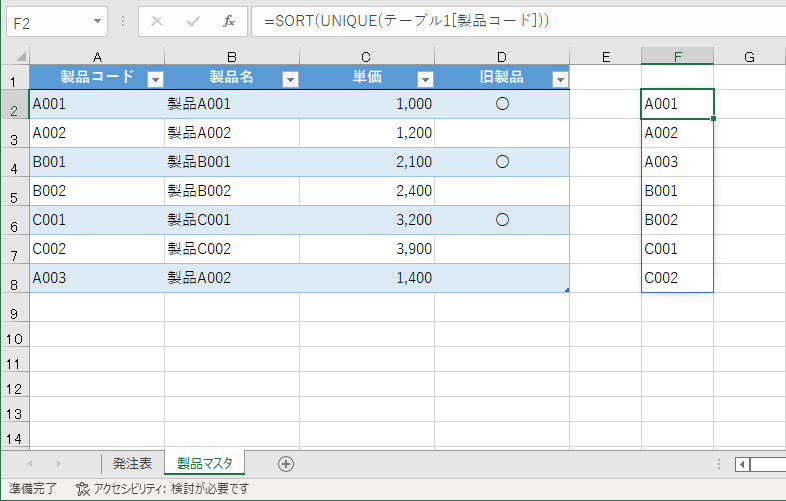The height and width of the screenshot is (501, 786).
Task: Click the accessibility checker status icon
Action: point(83,488)
